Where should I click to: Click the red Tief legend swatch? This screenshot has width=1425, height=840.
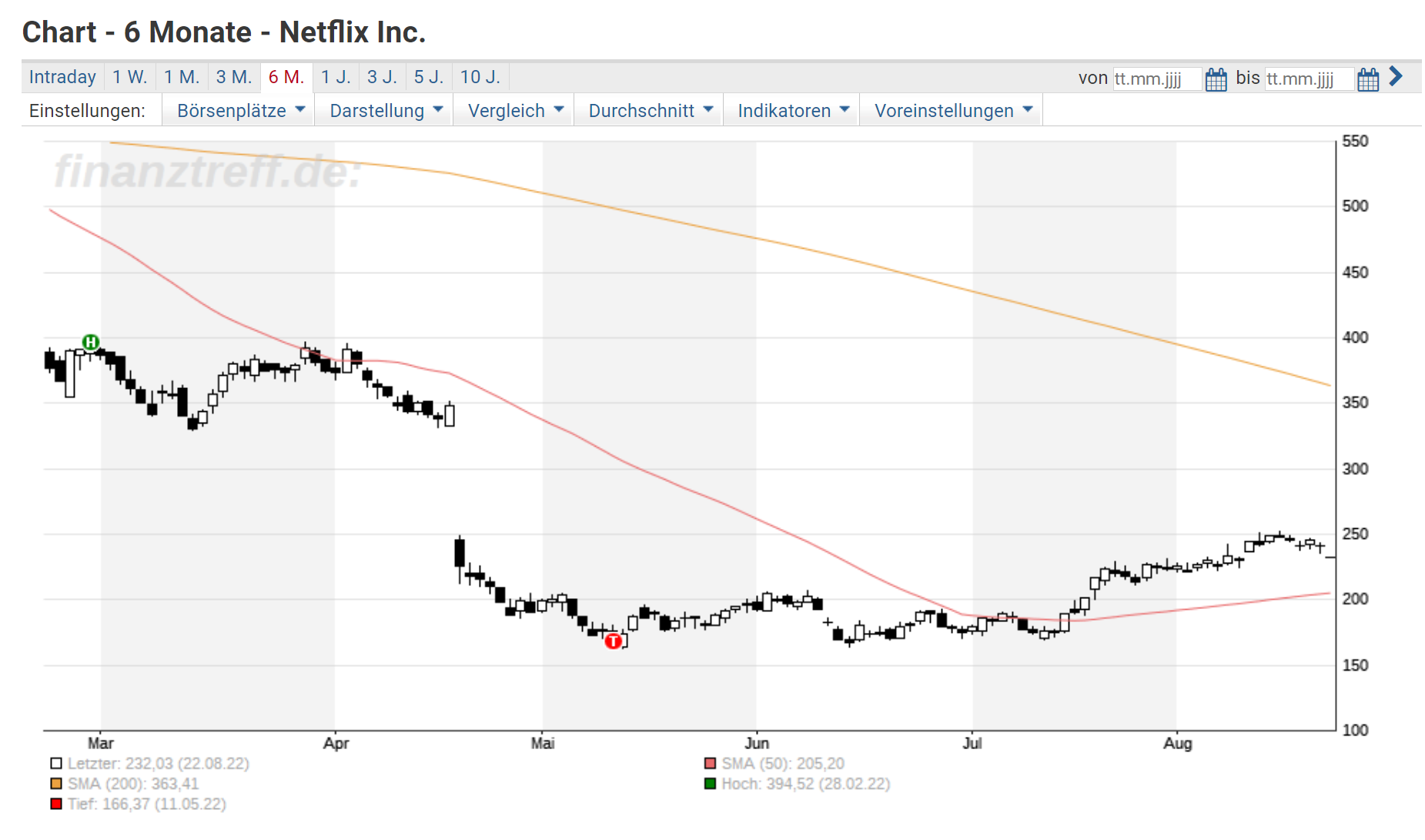56,804
